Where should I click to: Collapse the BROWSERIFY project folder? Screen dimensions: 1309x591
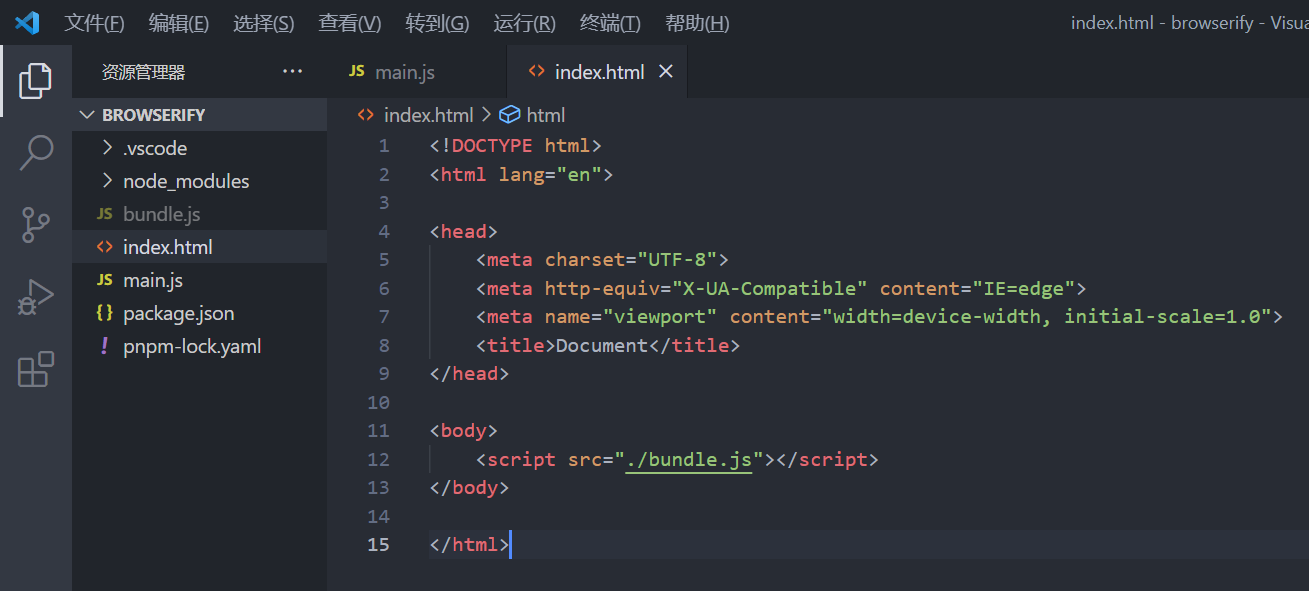[153, 115]
